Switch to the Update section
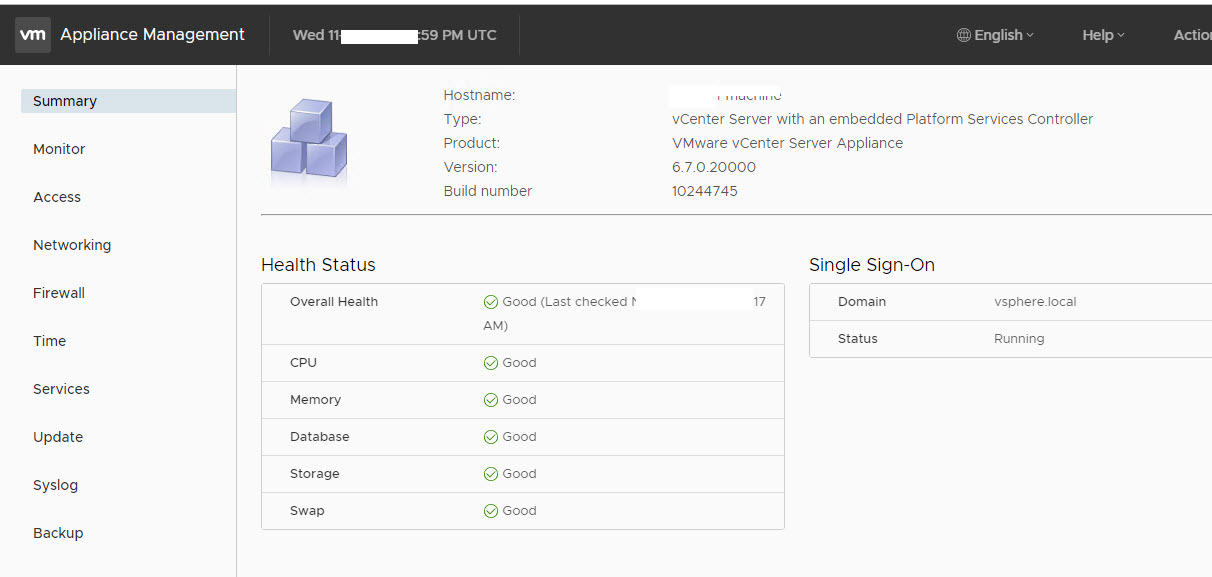Viewport: 1212px width, 577px height. coord(58,437)
